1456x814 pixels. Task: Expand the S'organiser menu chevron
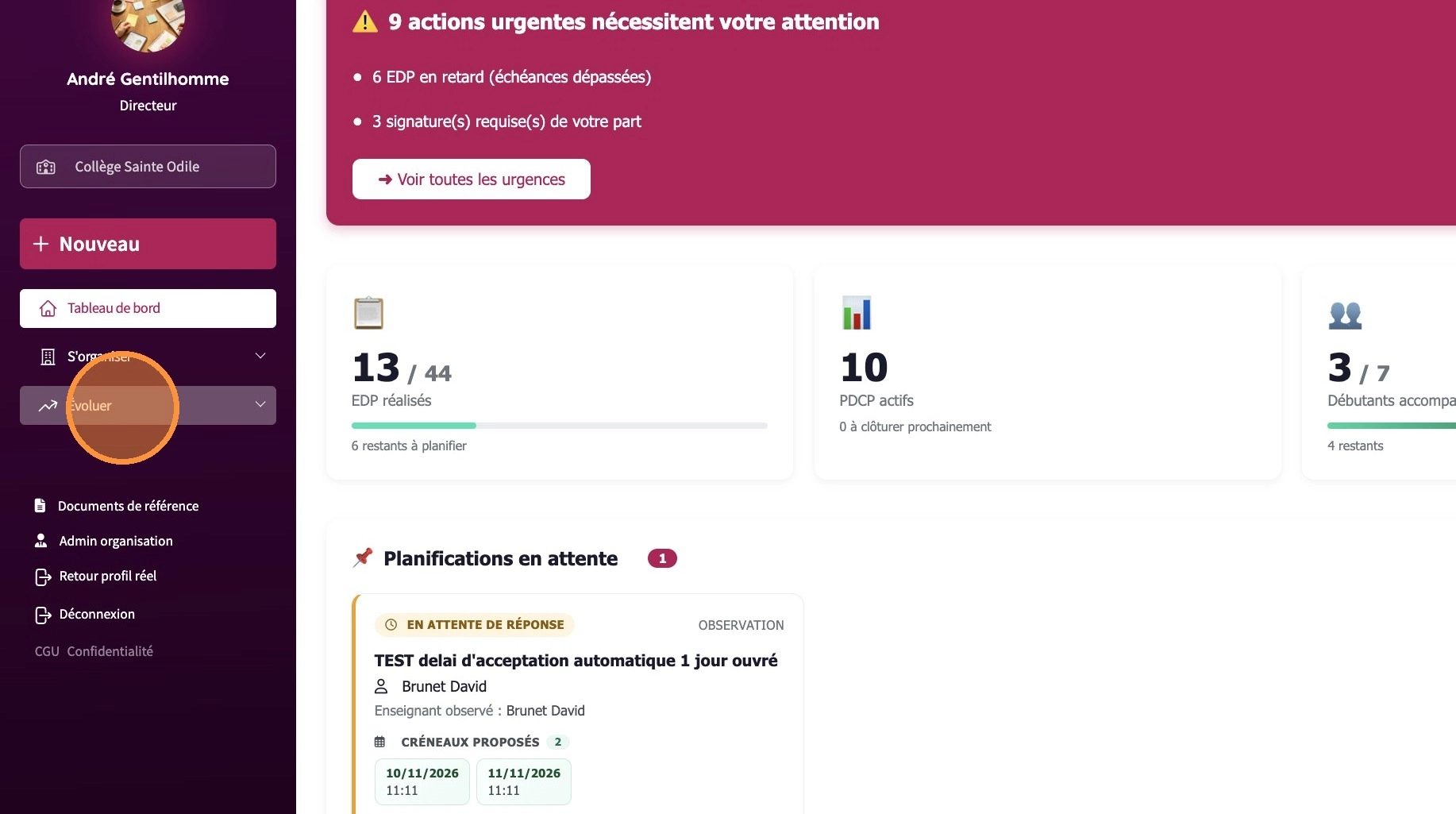pos(260,356)
